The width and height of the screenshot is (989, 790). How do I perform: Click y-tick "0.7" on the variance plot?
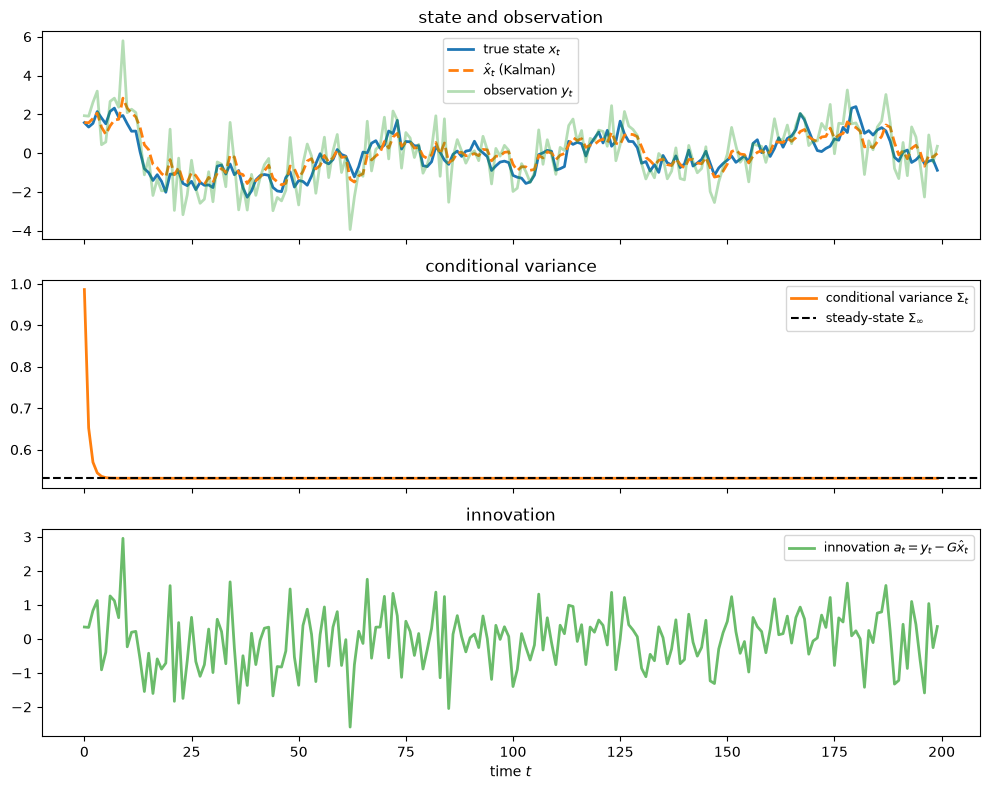pos(21,409)
